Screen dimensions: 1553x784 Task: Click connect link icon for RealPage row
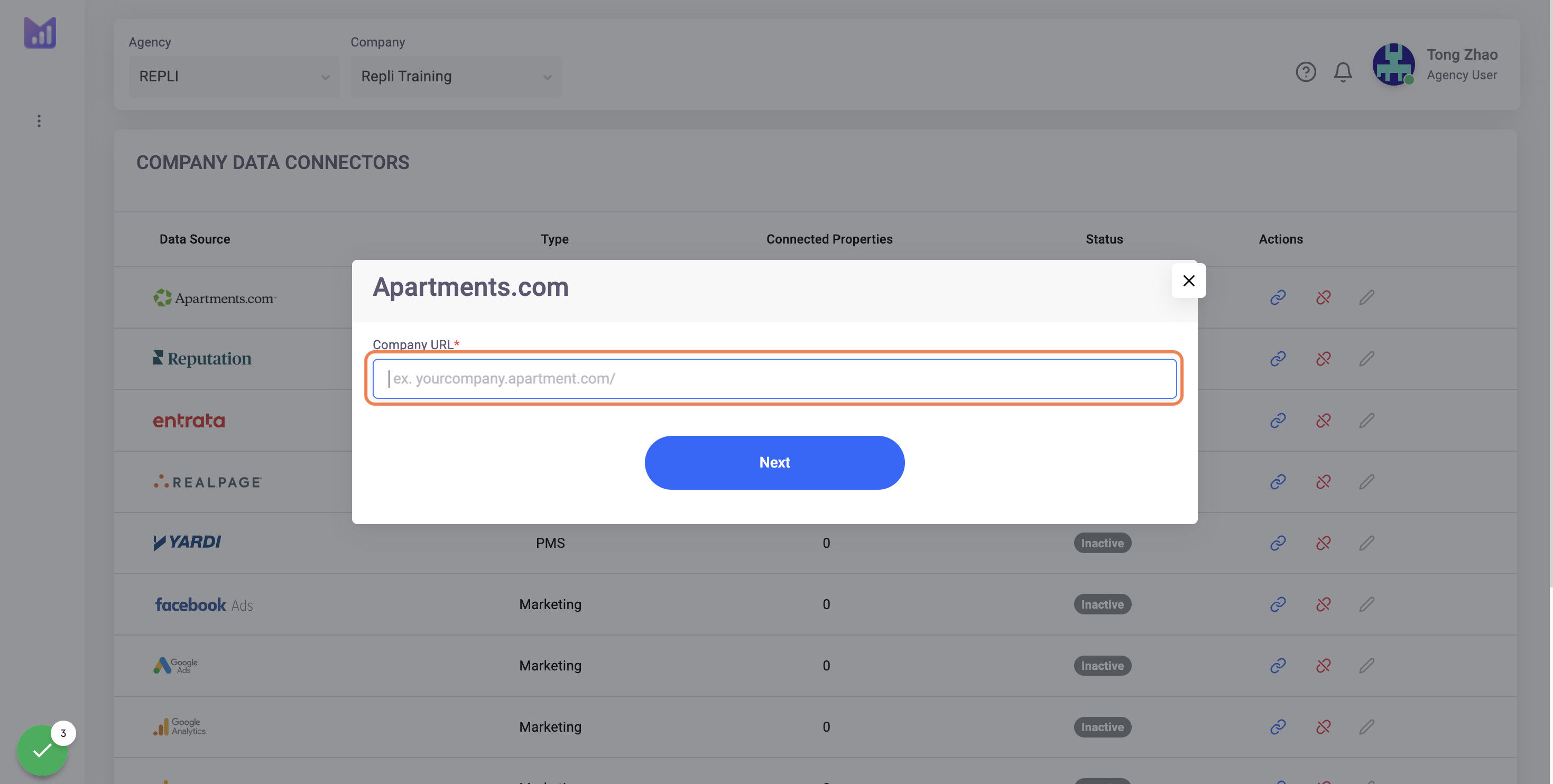tap(1278, 482)
